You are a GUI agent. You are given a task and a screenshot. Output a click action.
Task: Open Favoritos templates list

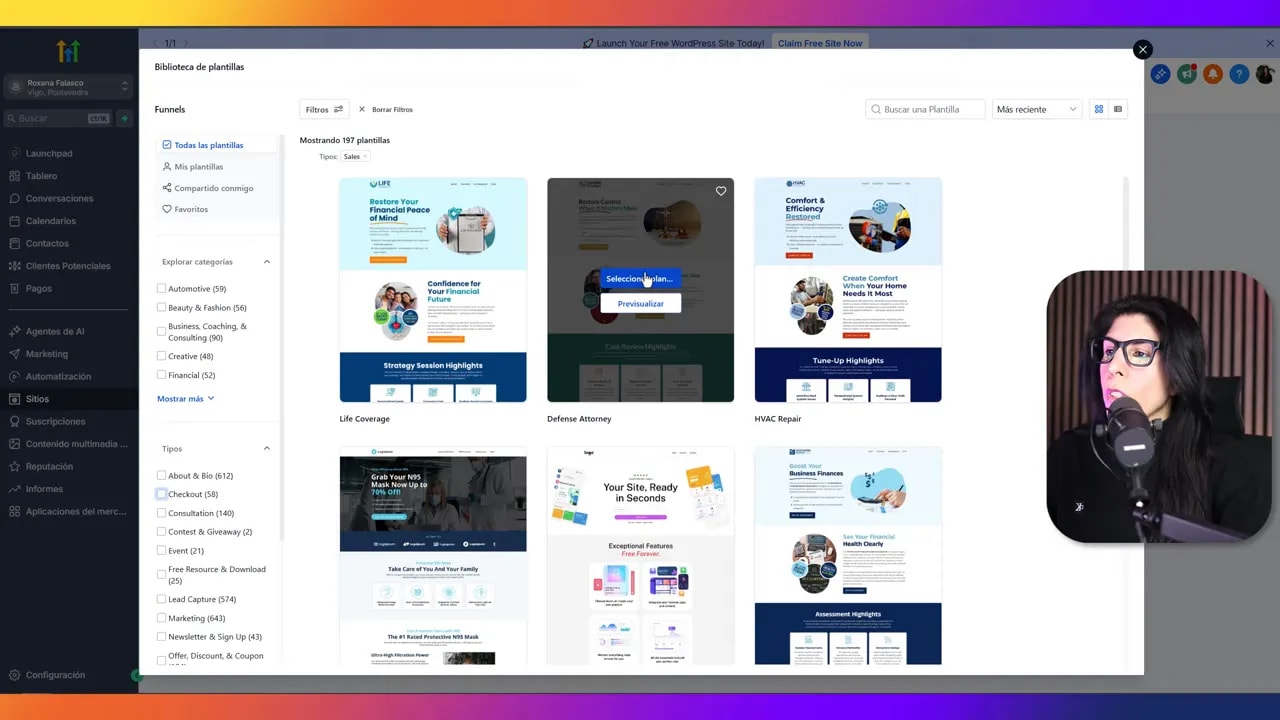tap(190, 209)
